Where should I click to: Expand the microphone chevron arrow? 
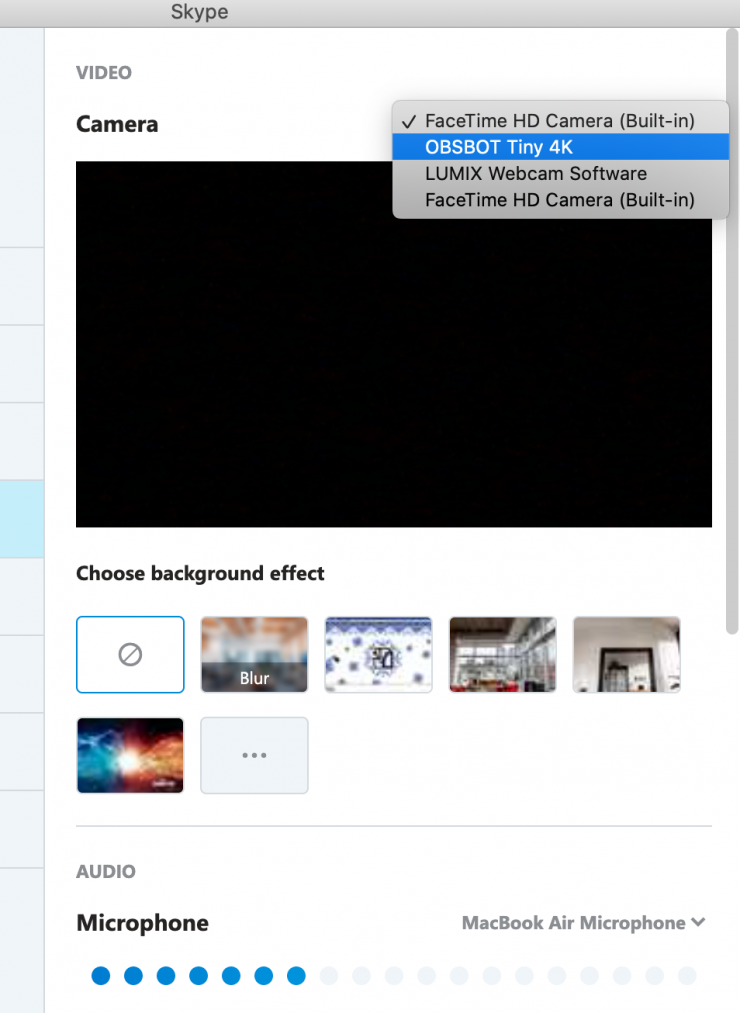coord(698,922)
